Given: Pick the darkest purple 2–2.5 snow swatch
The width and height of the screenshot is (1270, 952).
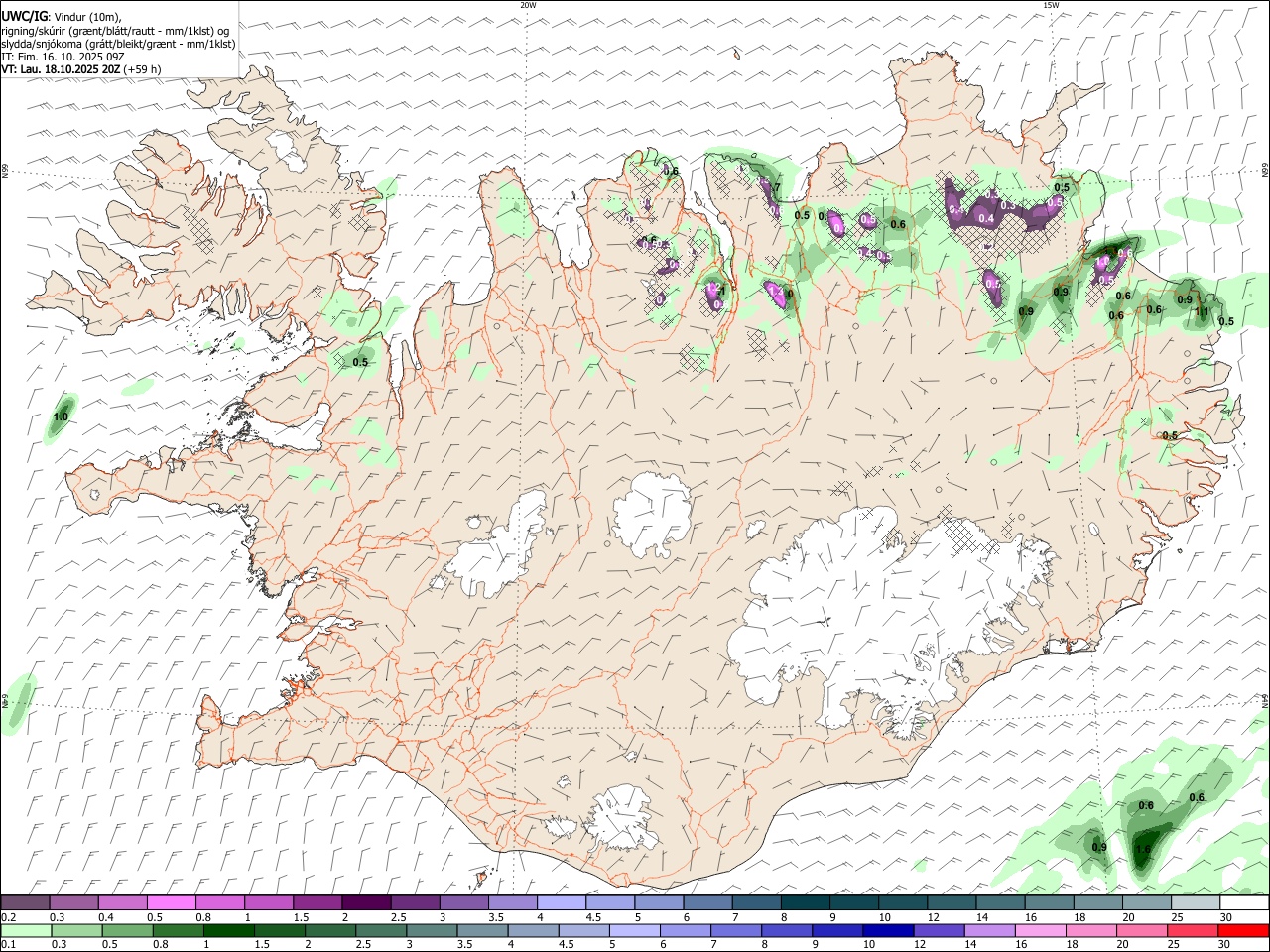Looking at the screenshot, I should [365, 903].
